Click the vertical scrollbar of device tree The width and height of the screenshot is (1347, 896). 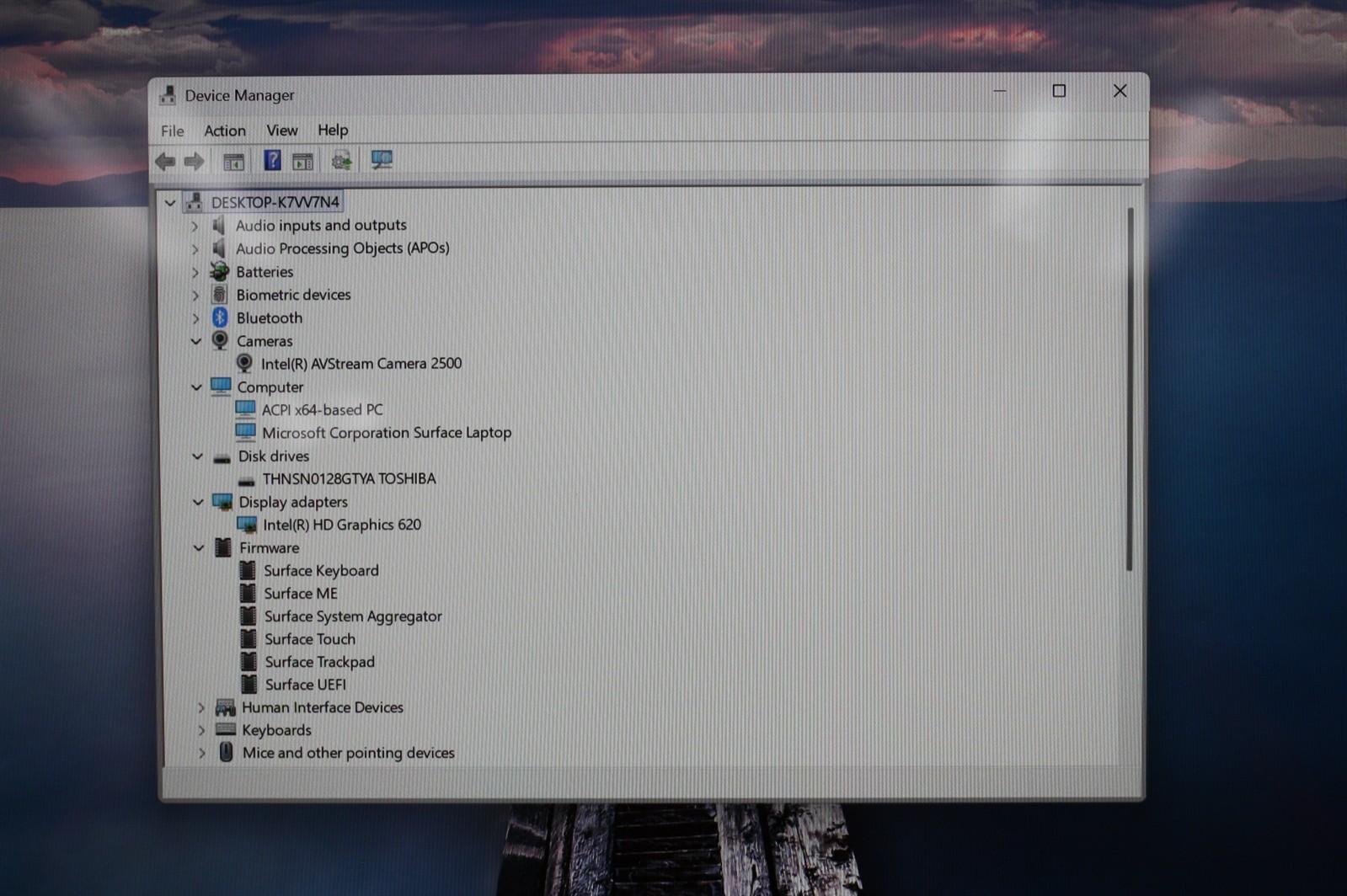coord(1130,389)
